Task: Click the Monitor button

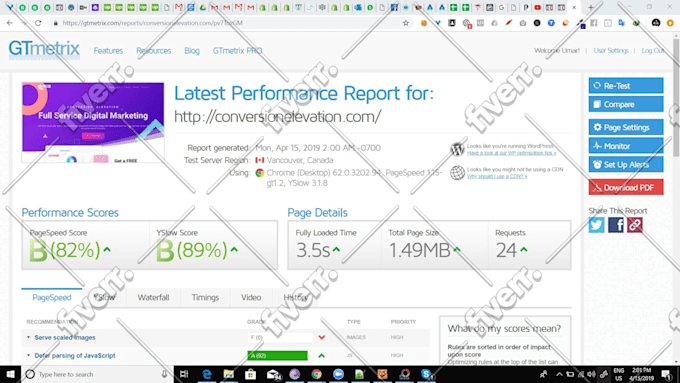Action: 626,146
